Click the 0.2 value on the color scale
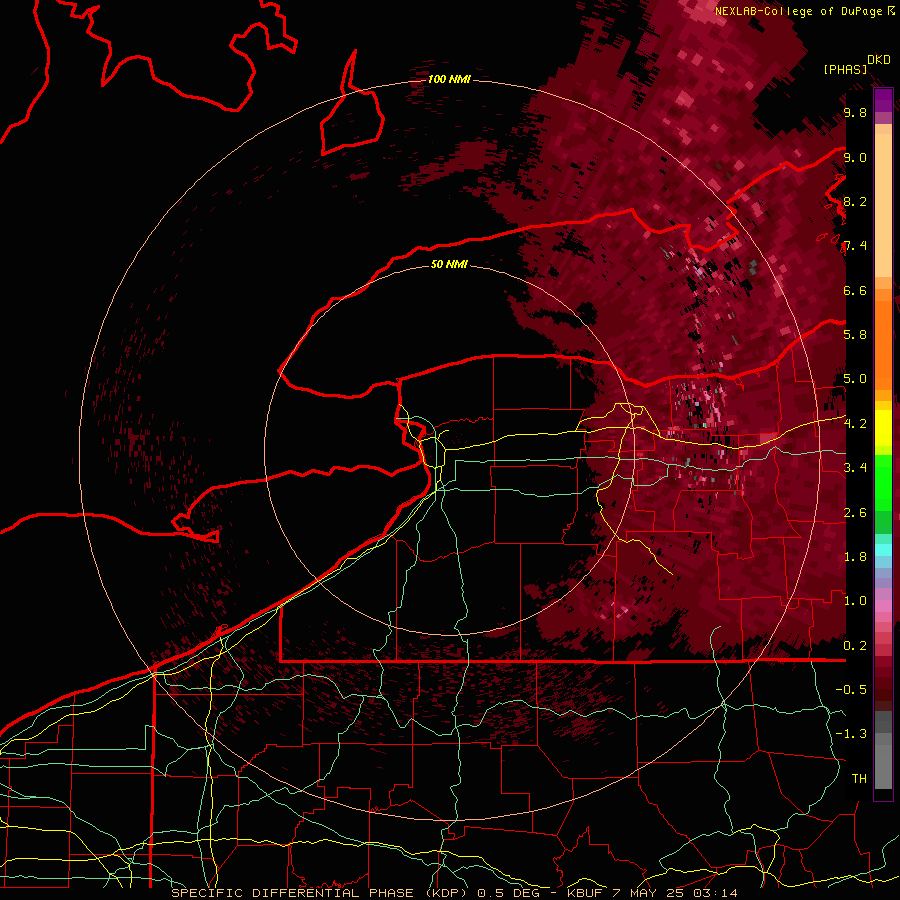 [x=855, y=646]
